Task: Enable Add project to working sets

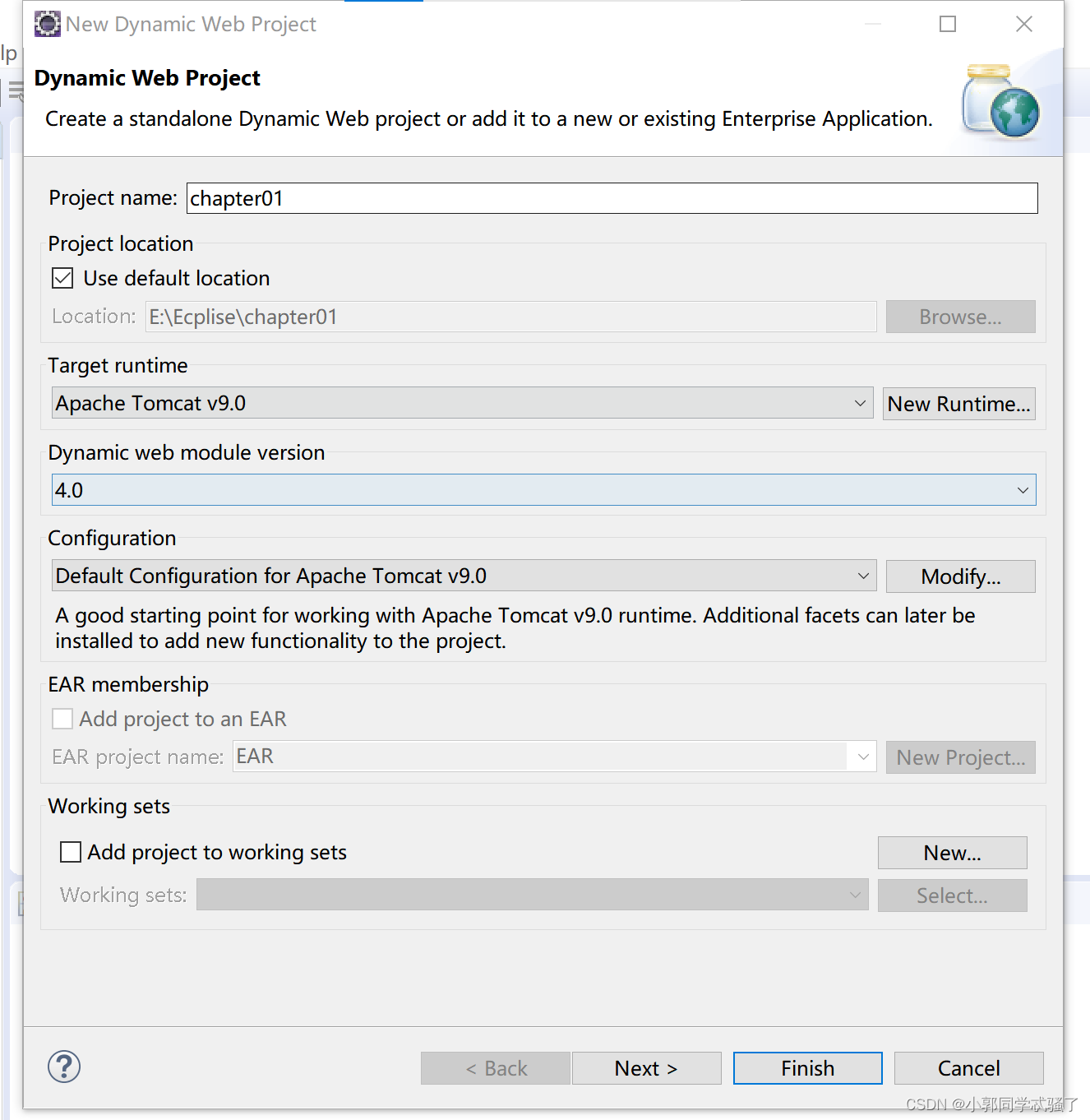Action: coord(72,852)
